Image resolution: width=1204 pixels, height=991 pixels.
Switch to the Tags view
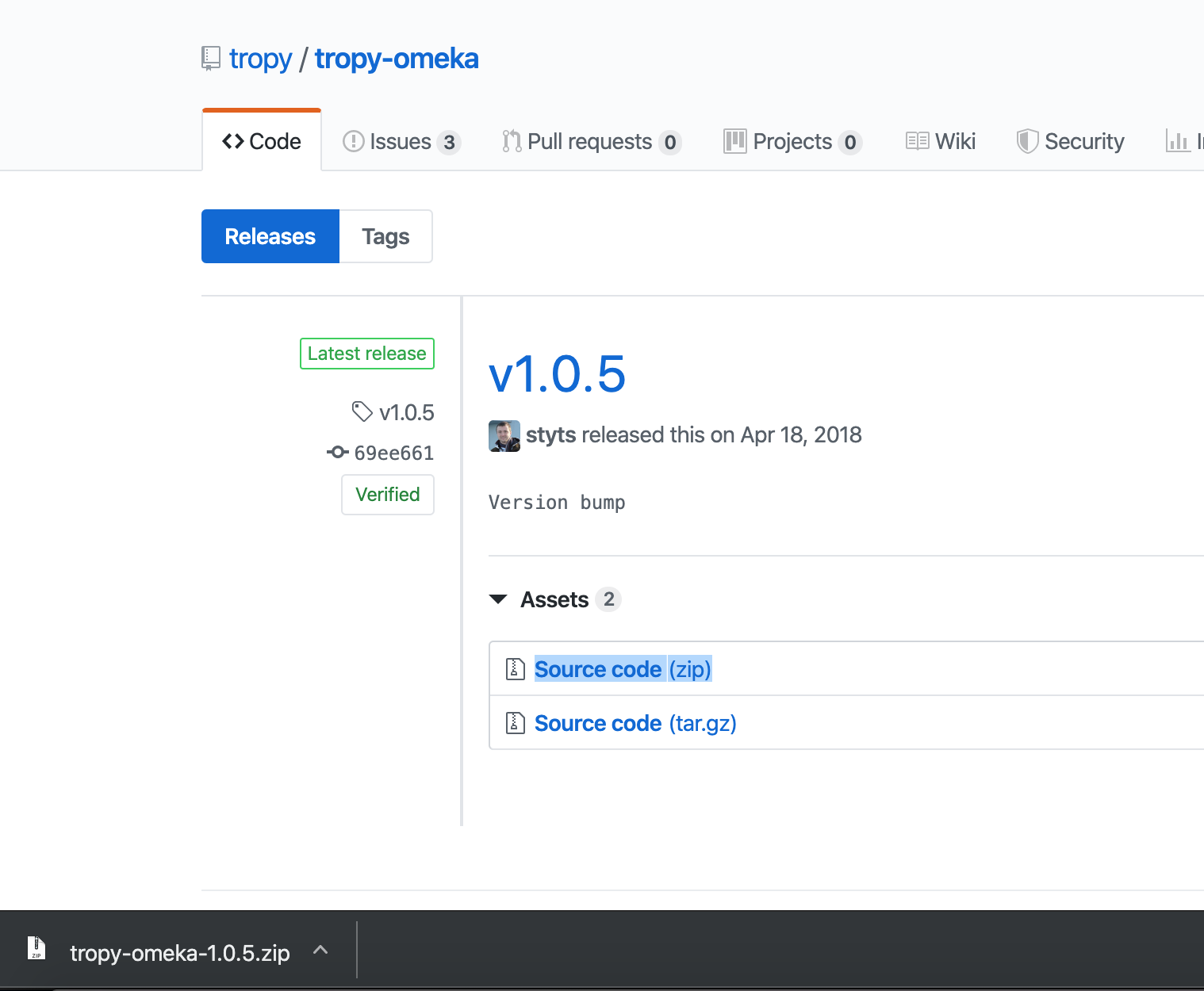pos(385,236)
